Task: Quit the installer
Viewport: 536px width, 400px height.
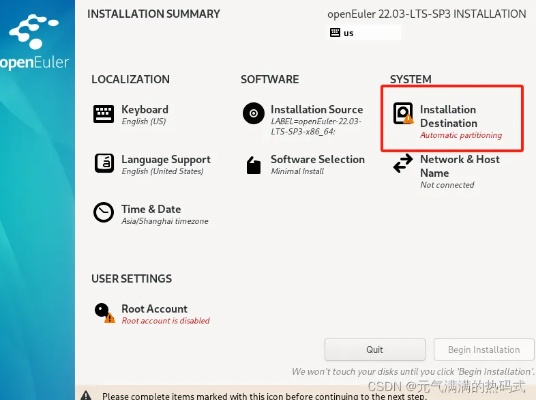Action: [375, 349]
